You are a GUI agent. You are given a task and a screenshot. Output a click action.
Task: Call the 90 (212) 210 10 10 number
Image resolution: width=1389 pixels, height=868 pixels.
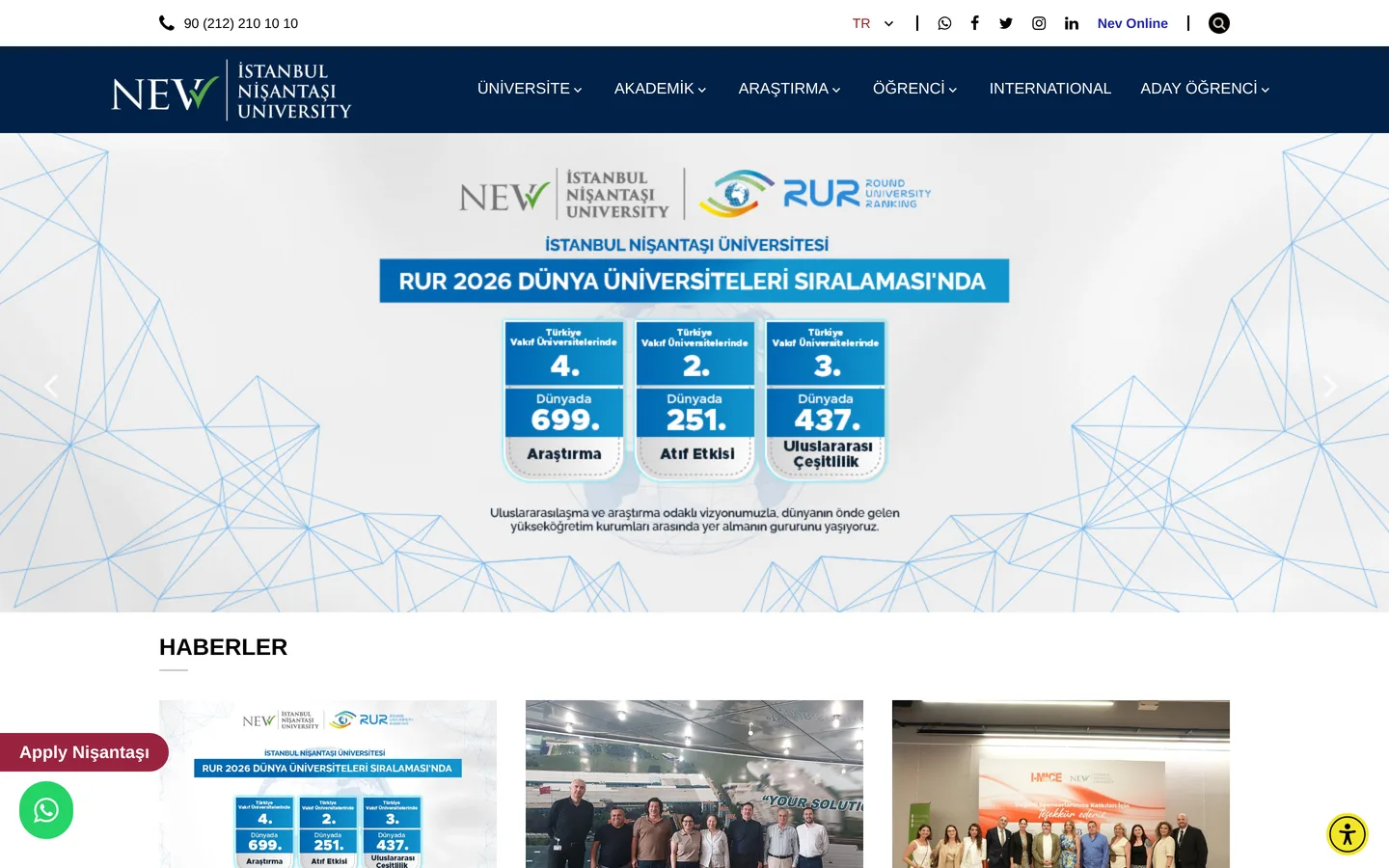click(x=241, y=23)
